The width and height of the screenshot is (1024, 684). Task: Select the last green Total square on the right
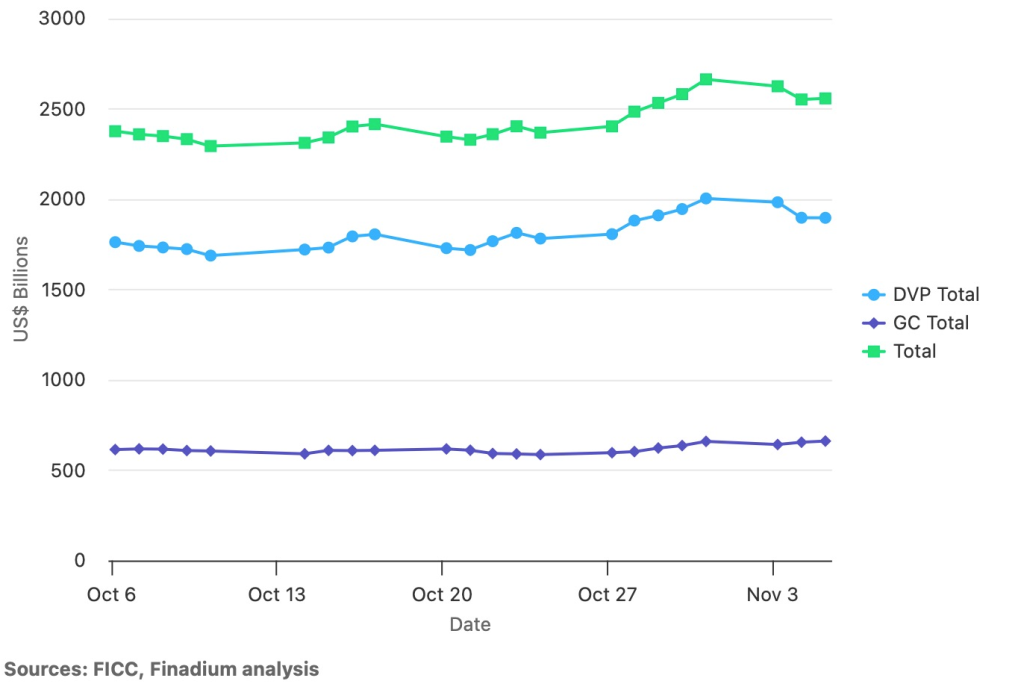(x=826, y=98)
